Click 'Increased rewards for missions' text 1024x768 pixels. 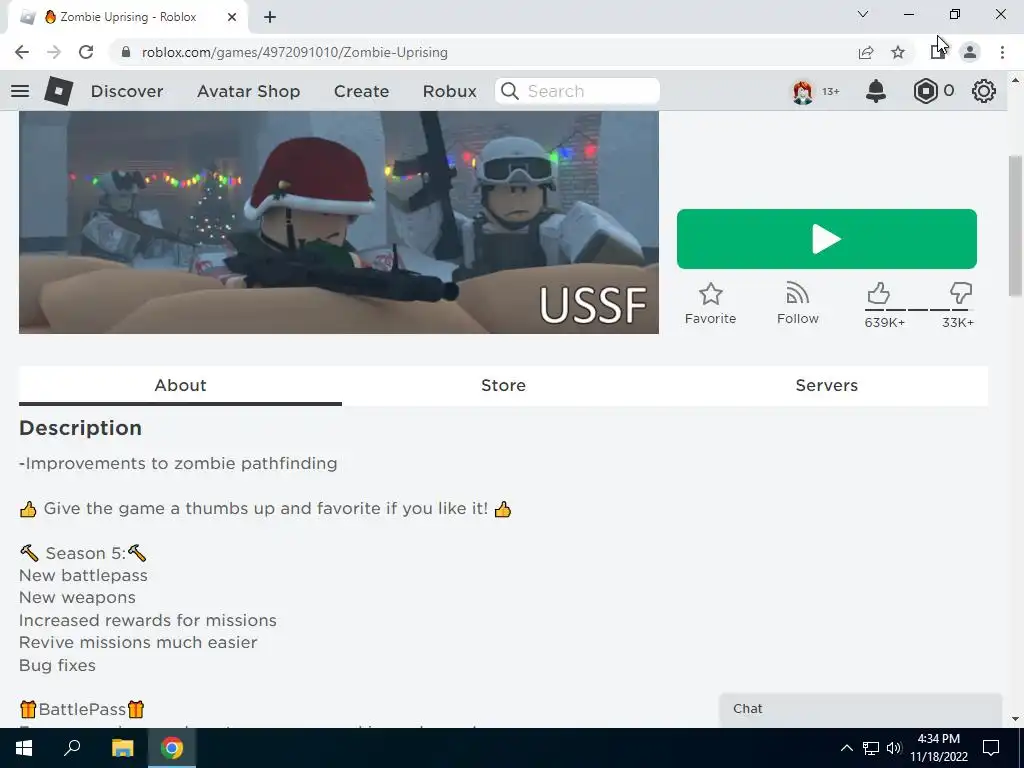pyautogui.click(x=148, y=620)
